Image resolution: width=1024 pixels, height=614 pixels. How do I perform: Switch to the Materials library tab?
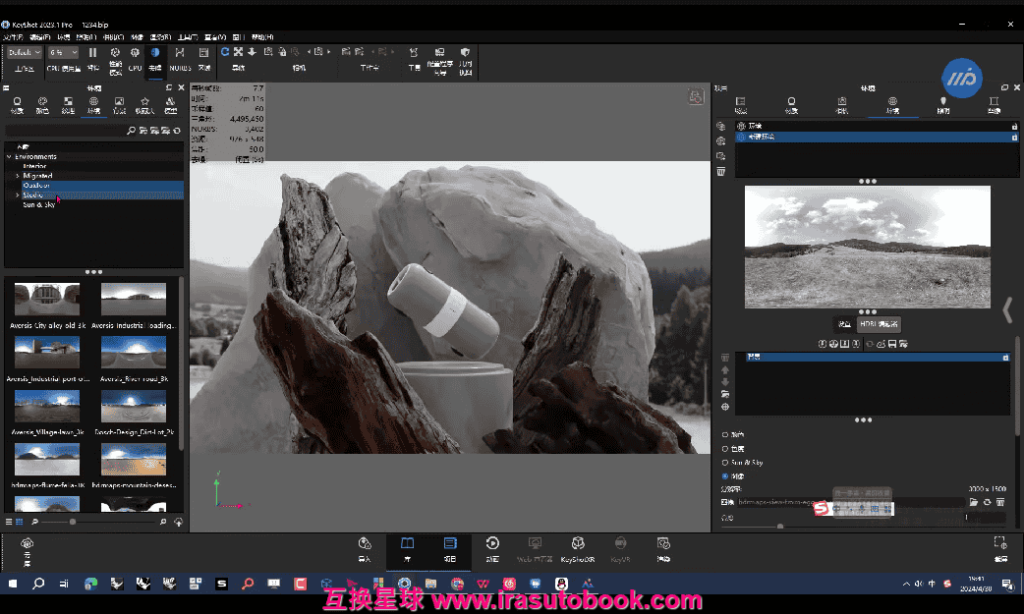[17, 105]
